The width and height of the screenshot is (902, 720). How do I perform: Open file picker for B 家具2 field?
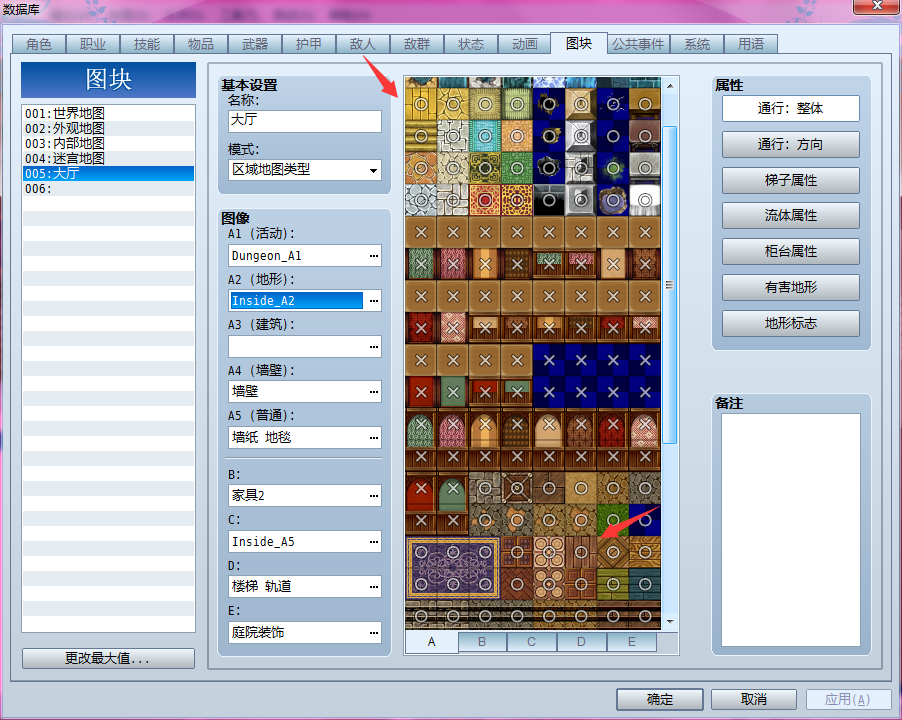(x=374, y=495)
